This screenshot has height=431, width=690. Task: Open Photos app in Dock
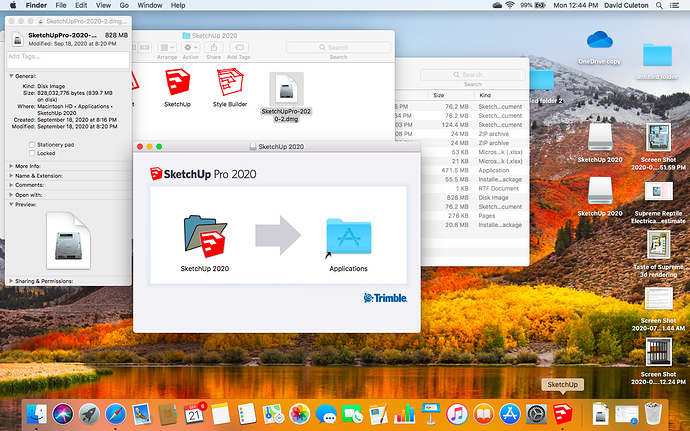click(300, 414)
